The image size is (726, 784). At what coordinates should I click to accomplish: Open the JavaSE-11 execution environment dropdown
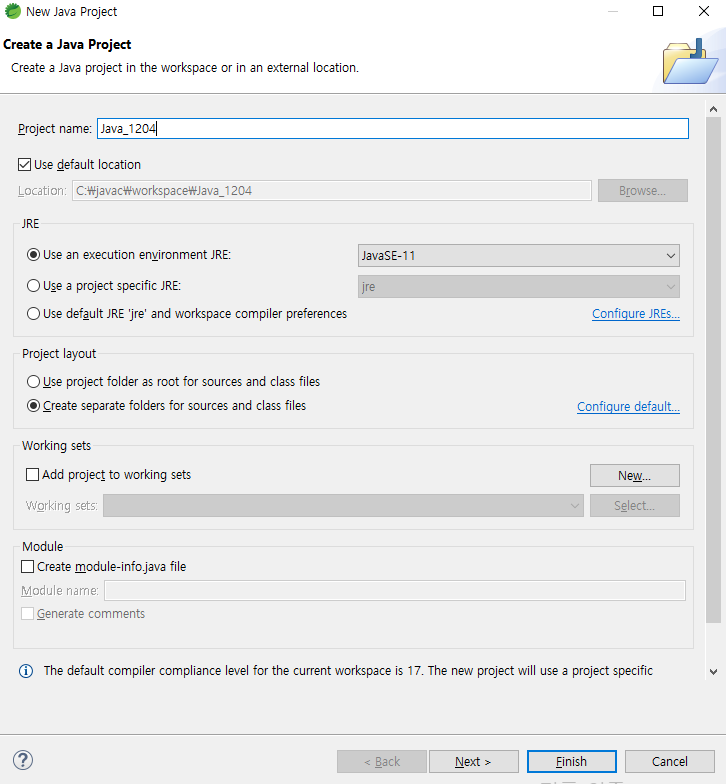[x=518, y=256]
